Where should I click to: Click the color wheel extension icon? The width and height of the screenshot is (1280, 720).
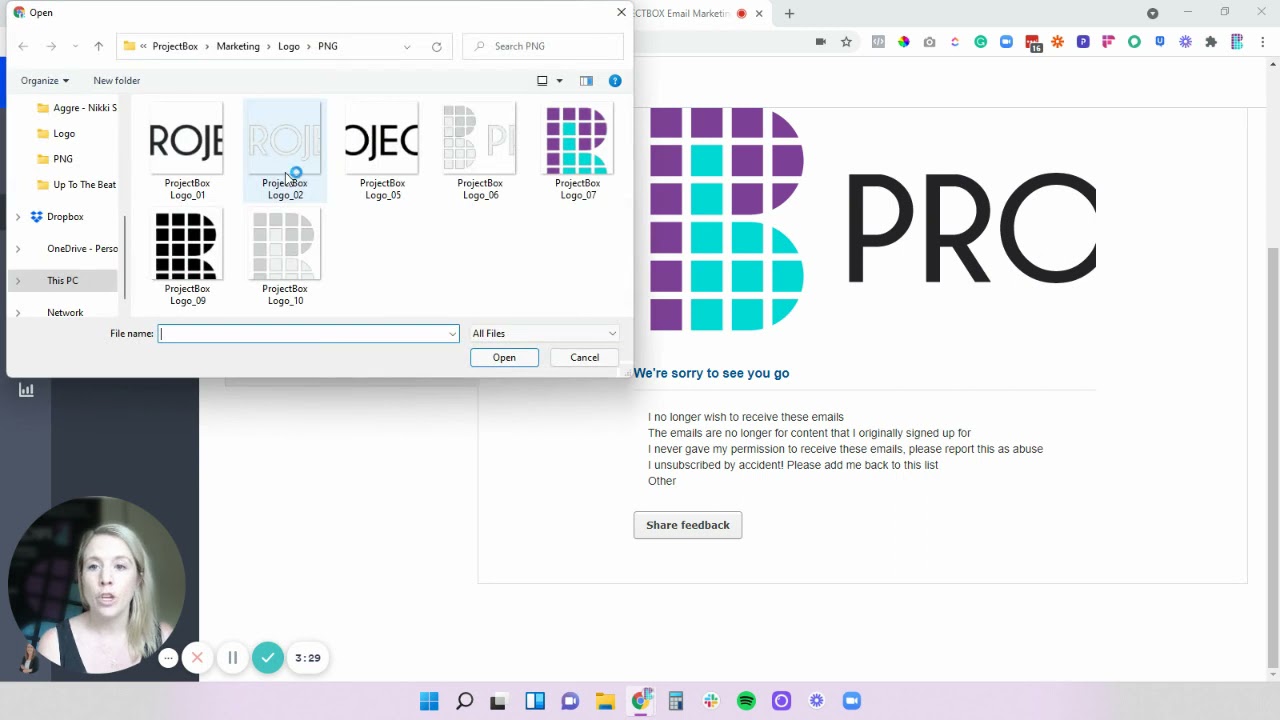click(904, 42)
